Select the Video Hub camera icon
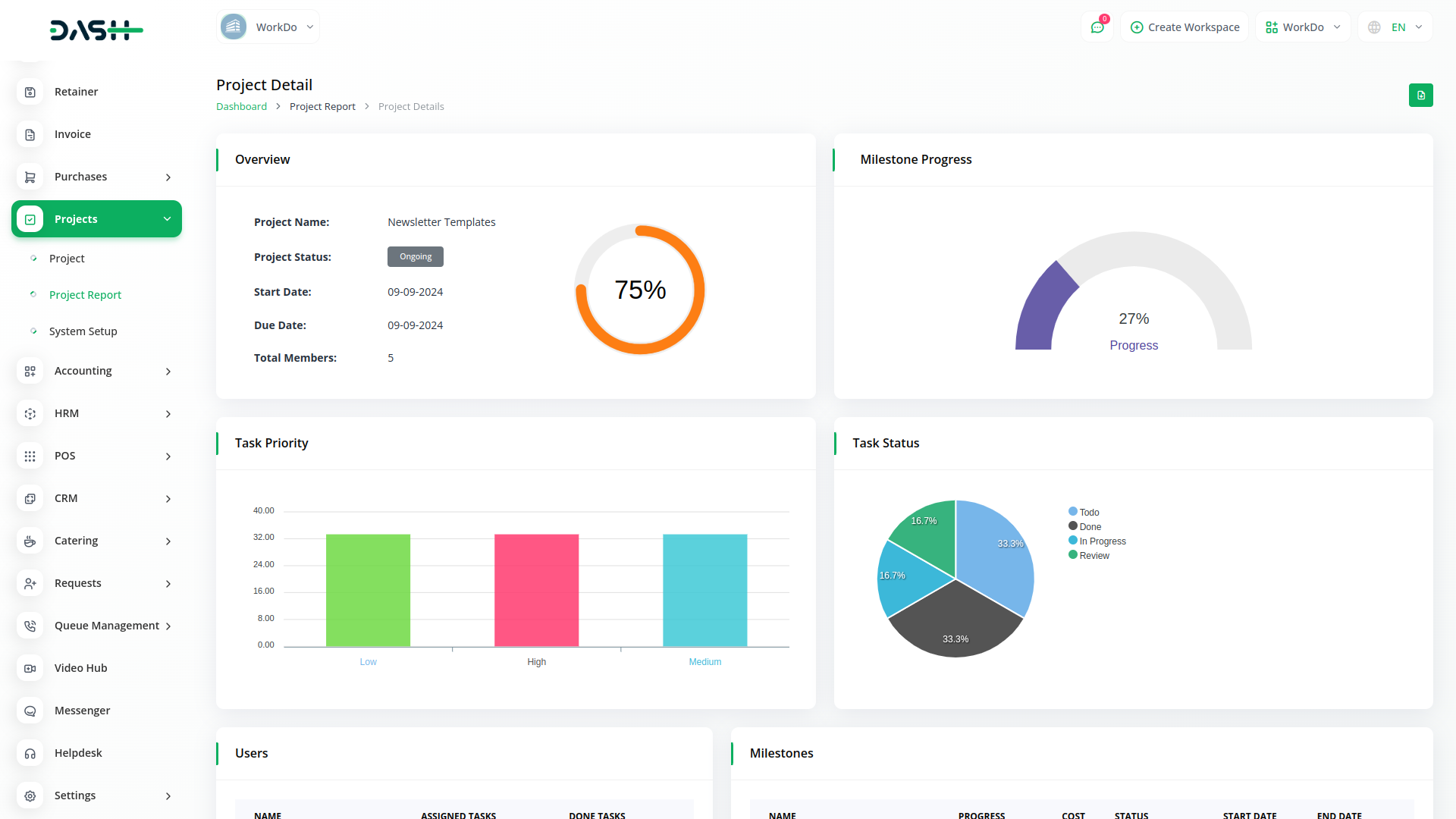The width and height of the screenshot is (1456, 819). (30, 668)
